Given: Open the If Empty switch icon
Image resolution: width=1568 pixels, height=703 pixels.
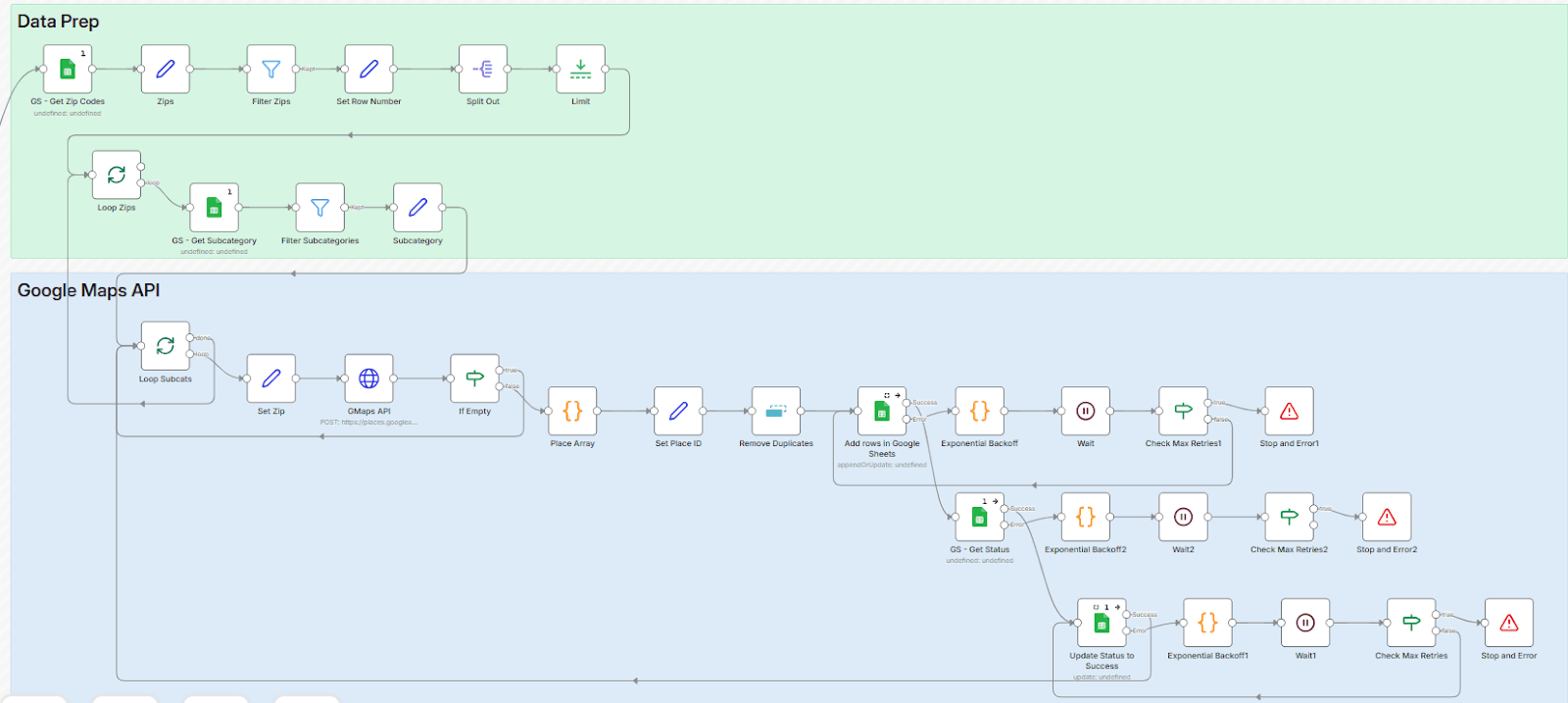Looking at the screenshot, I should [473, 378].
